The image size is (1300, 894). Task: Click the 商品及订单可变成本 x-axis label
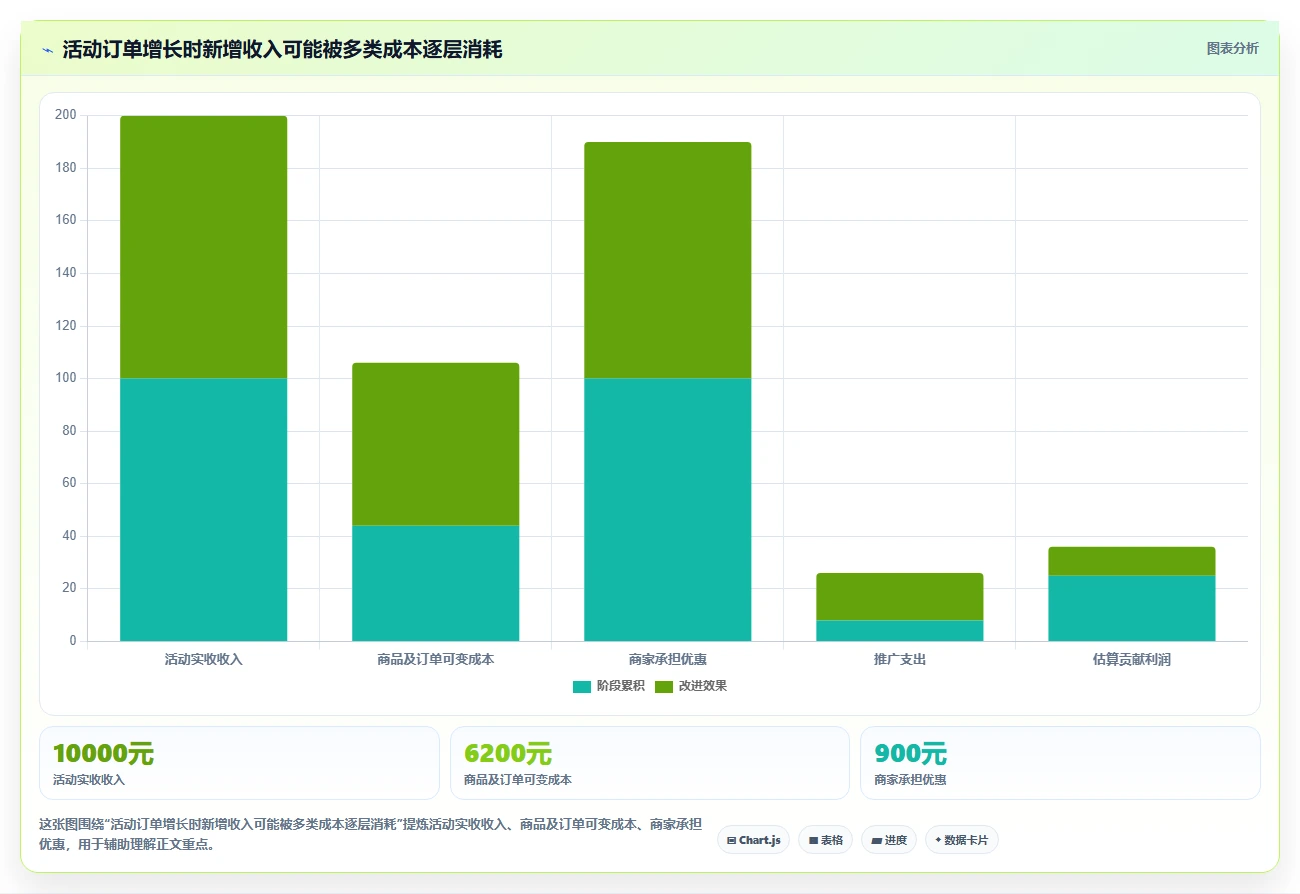click(x=435, y=660)
